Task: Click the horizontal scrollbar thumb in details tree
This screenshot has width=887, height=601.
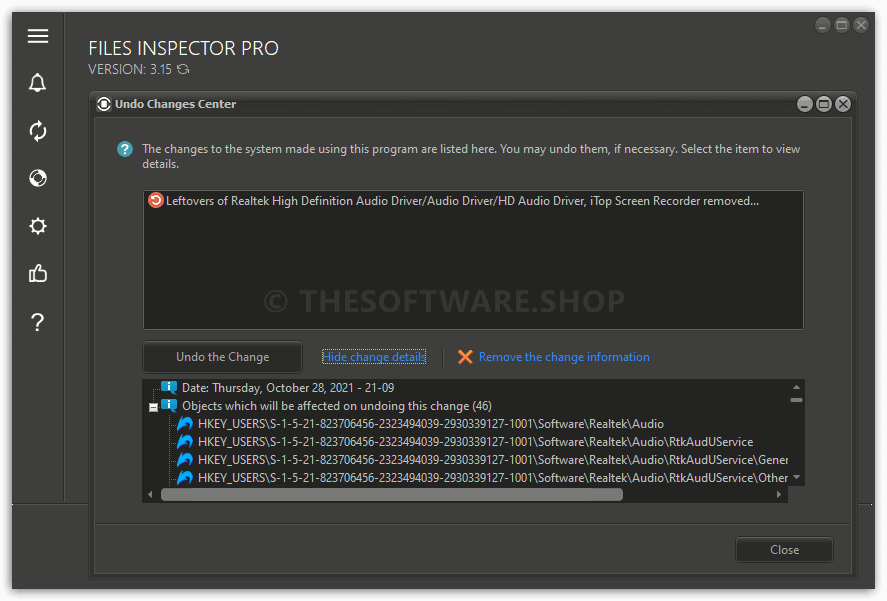Action: point(391,495)
